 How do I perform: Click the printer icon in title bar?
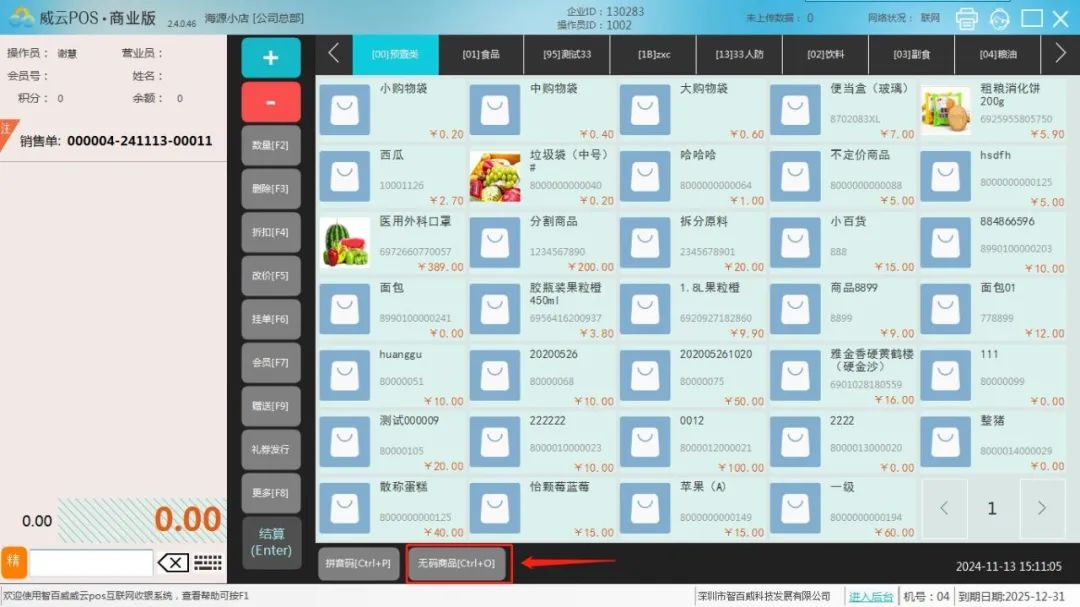pyautogui.click(x=966, y=19)
